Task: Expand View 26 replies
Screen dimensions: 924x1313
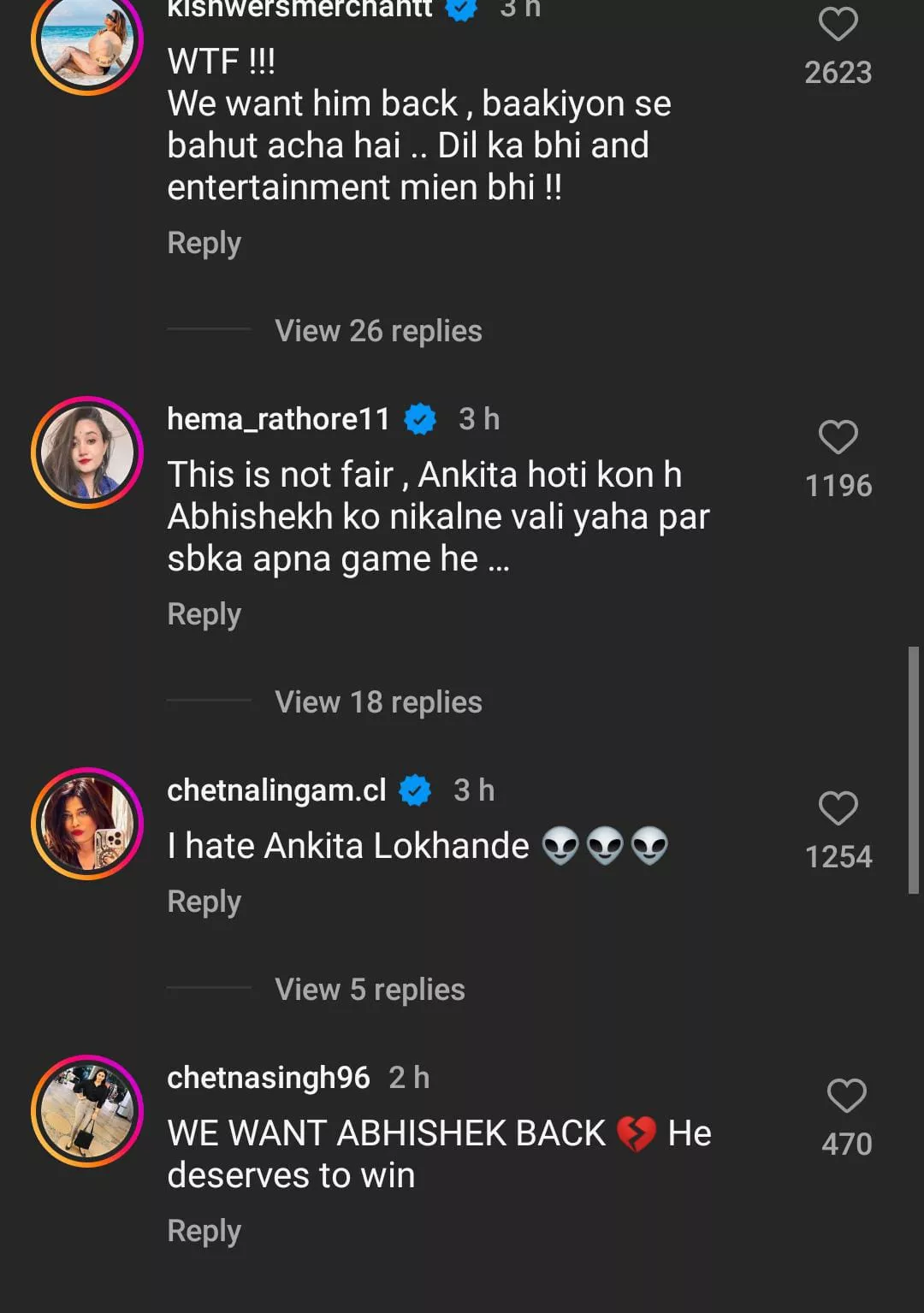Action: point(378,331)
